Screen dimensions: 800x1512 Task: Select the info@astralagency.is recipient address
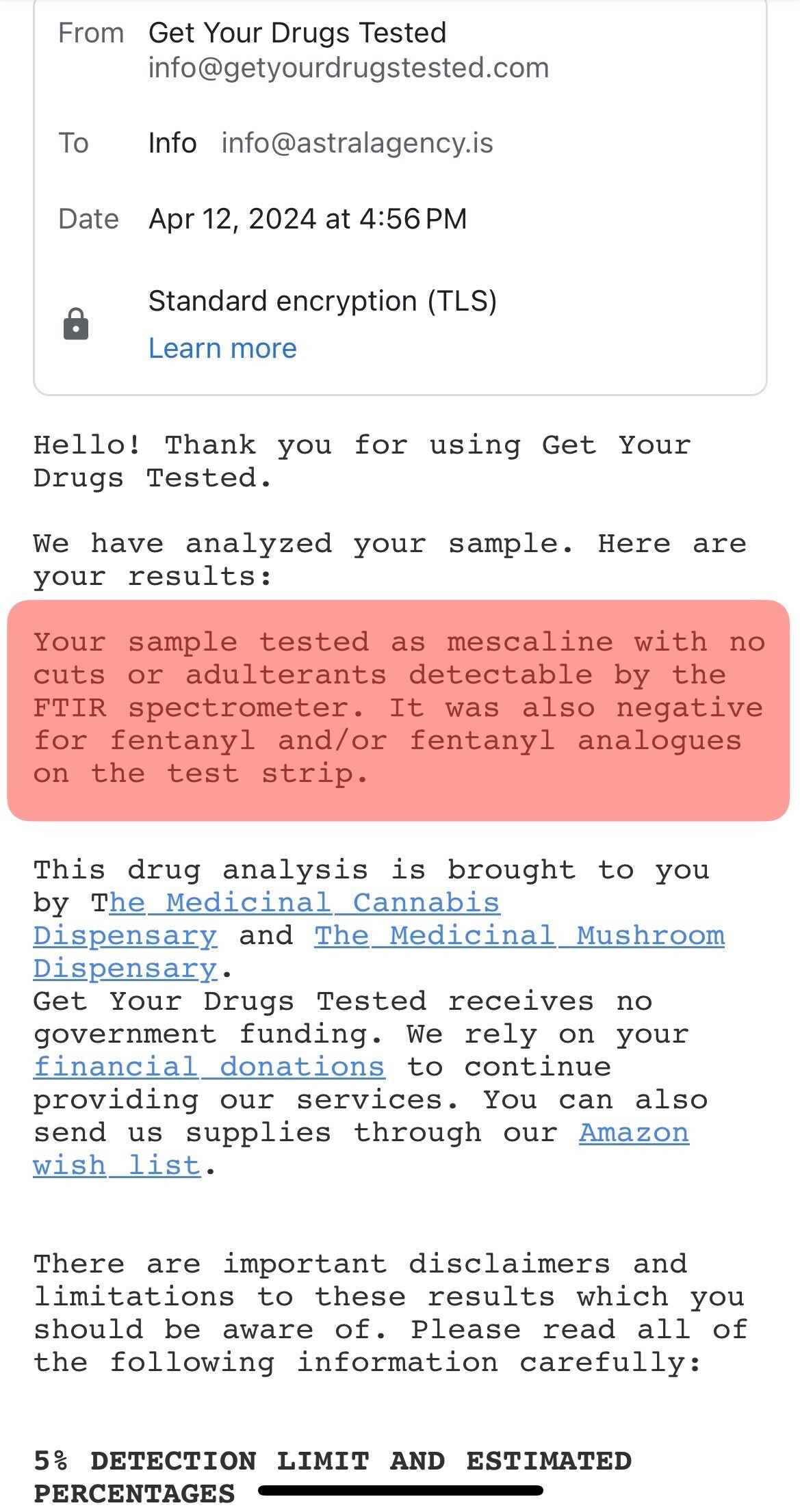point(357,143)
